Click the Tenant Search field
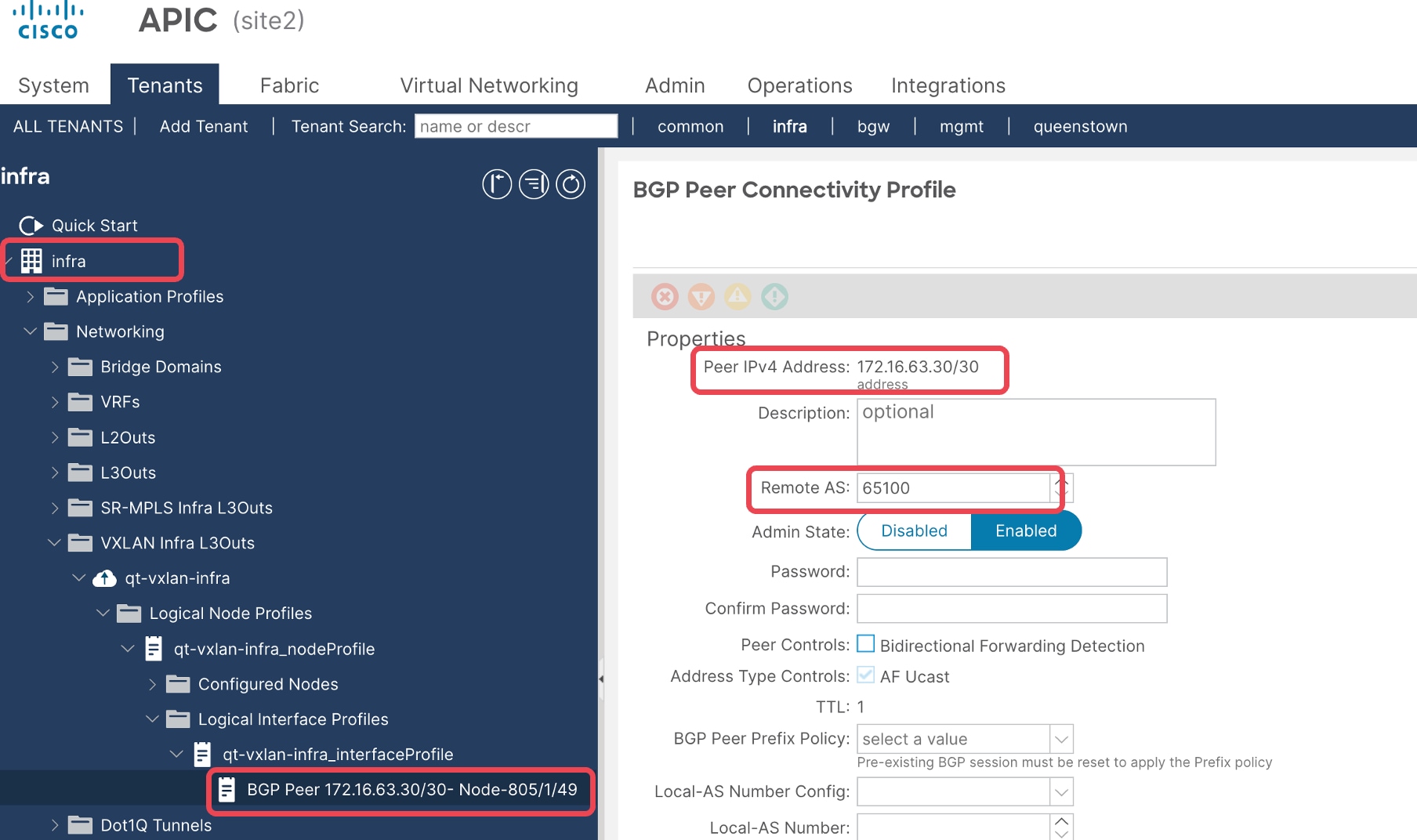Viewport: 1417px width, 840px height. click(516, 126)
